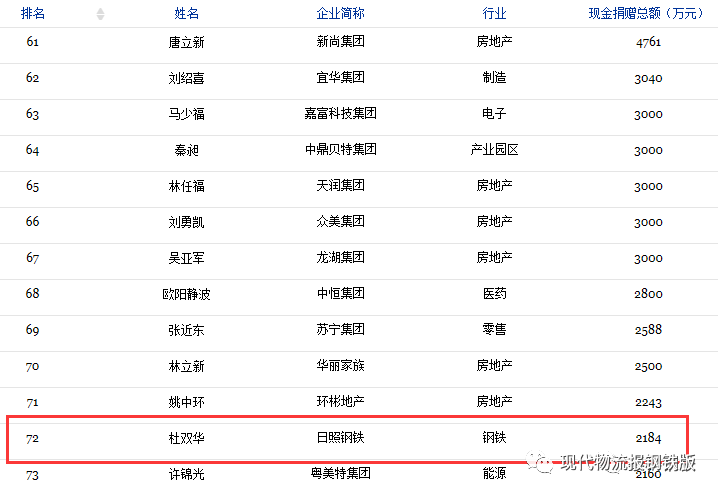
Task: Select the name 唐立新
Action: click(186, 42)
